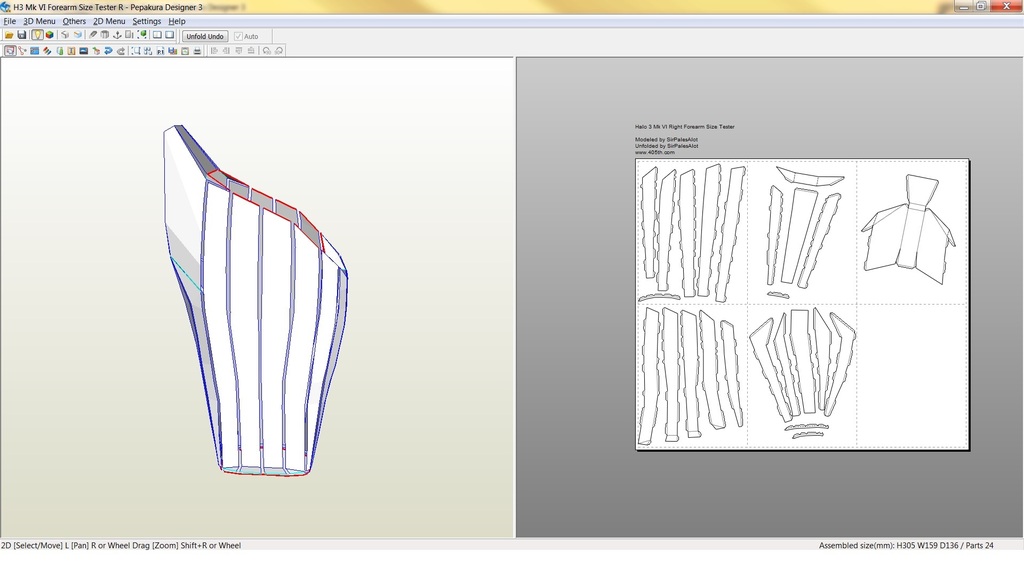The image size is (1024, 576).
Task: Click the text 'Unfolded by SirPalesAlot'
Action: [x=666, y=146]
